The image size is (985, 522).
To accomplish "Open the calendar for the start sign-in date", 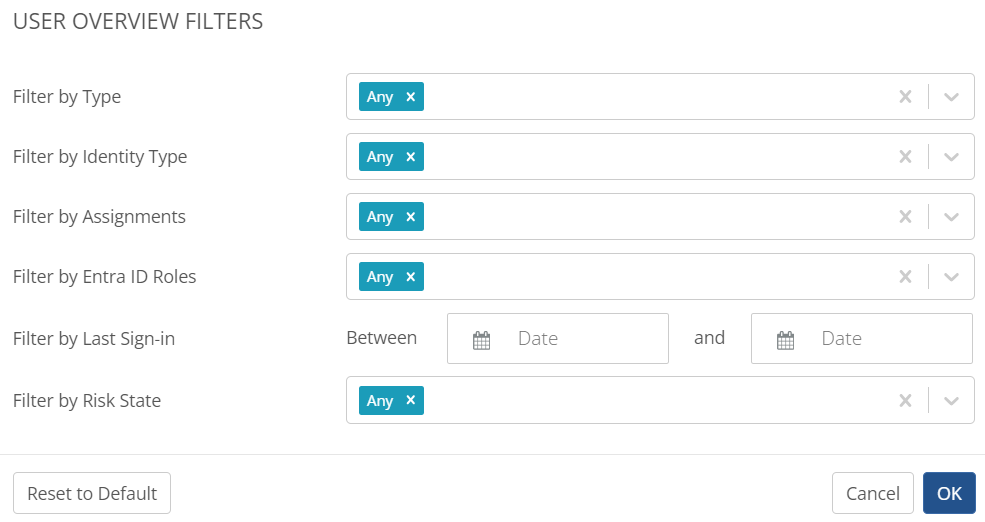I will coord(481,340).
